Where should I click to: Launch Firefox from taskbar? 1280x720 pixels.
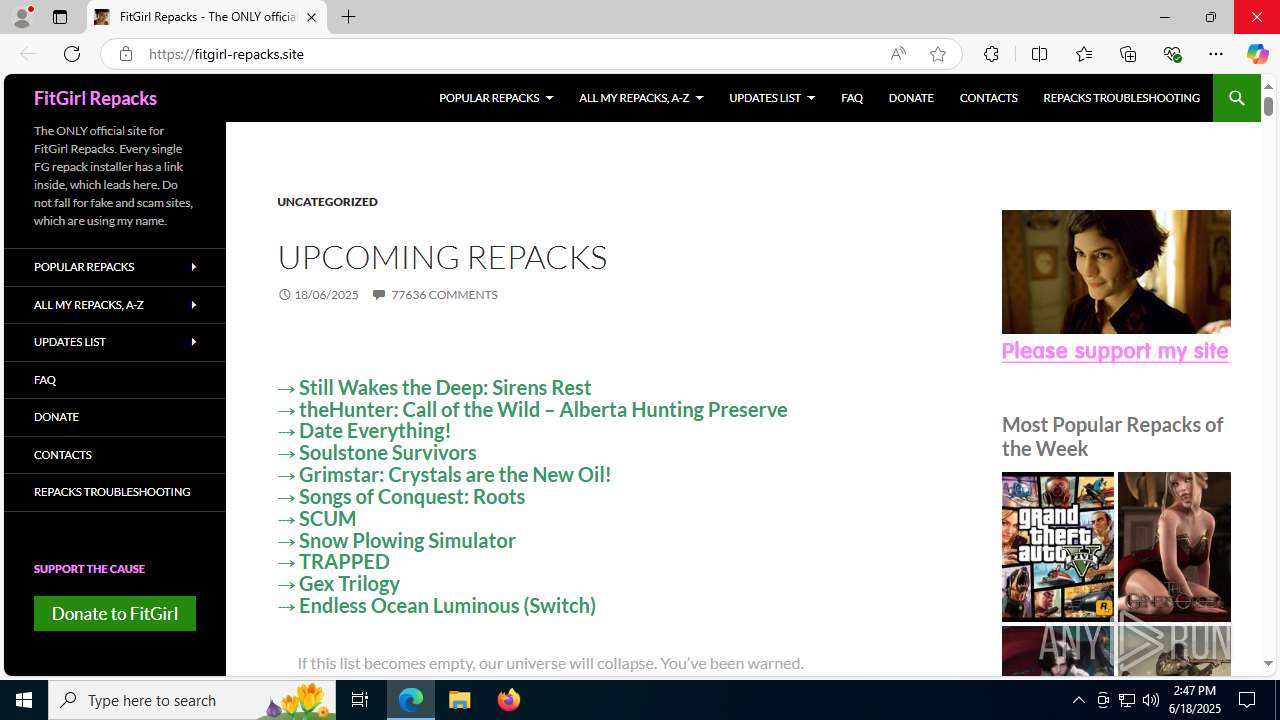[508, 700]
